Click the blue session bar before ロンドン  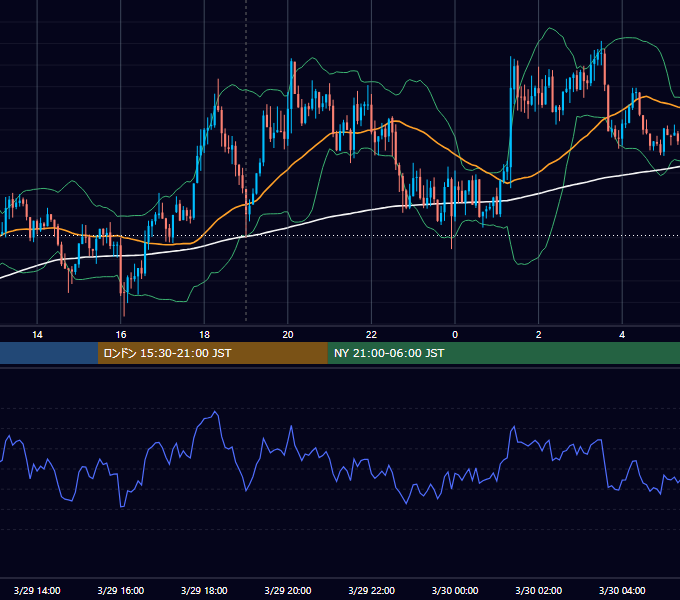[x=49, y=353]
